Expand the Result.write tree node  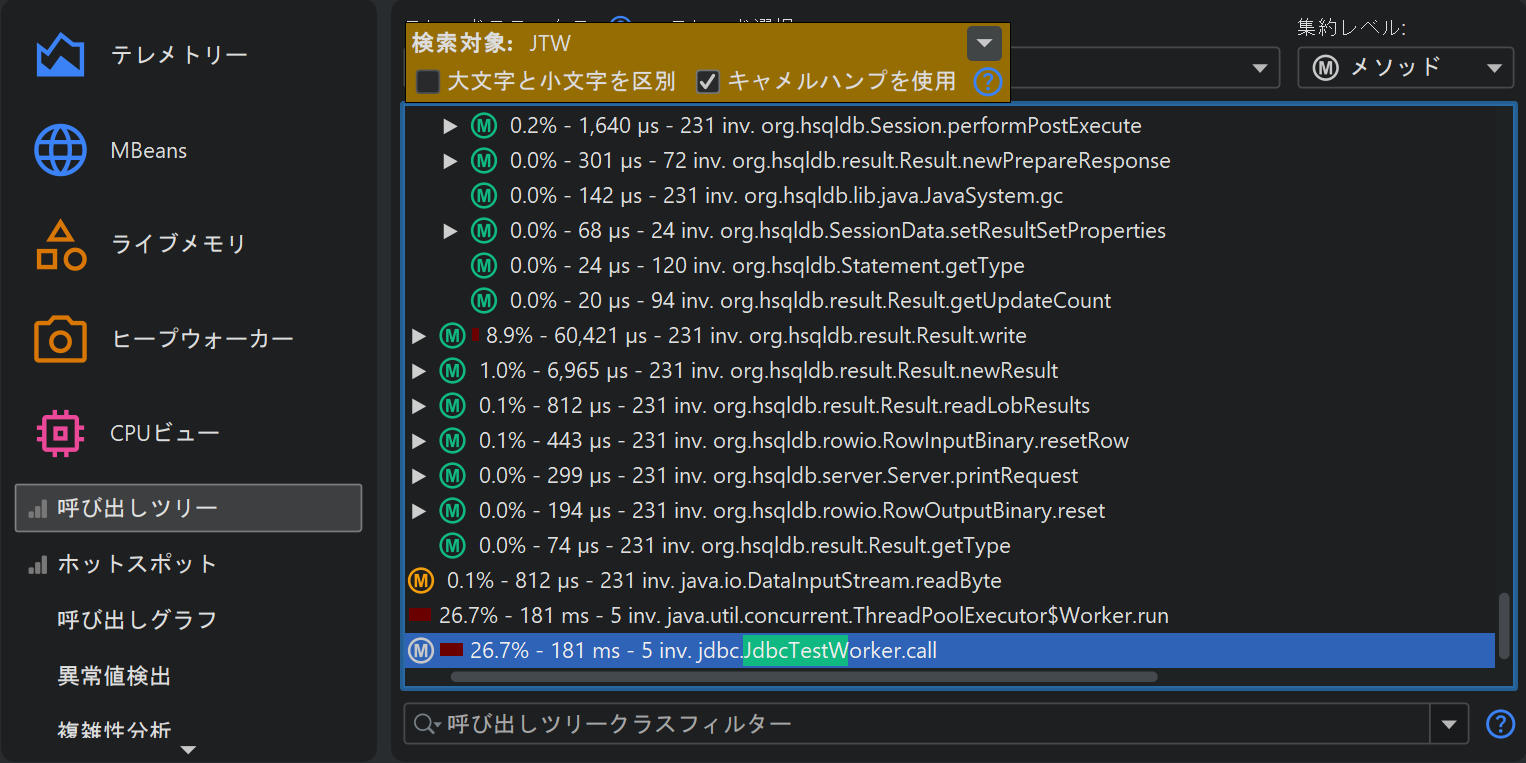(419, 336)
